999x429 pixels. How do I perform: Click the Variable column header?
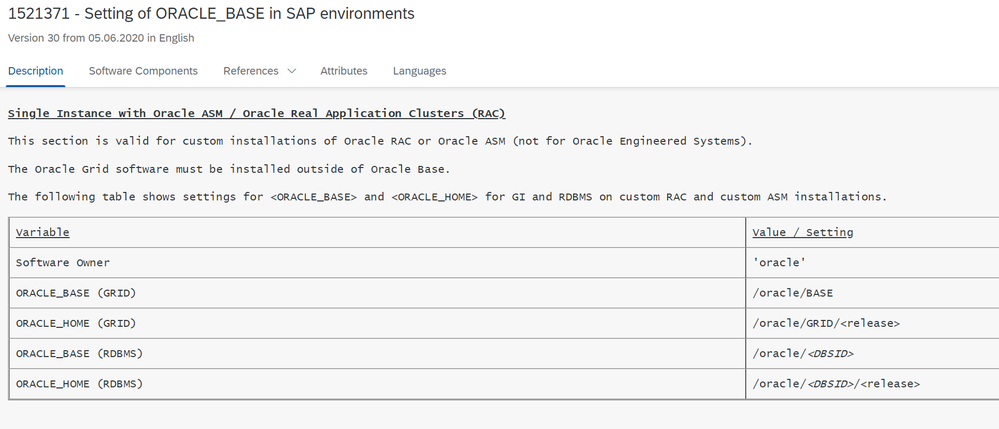click(43, 232)
